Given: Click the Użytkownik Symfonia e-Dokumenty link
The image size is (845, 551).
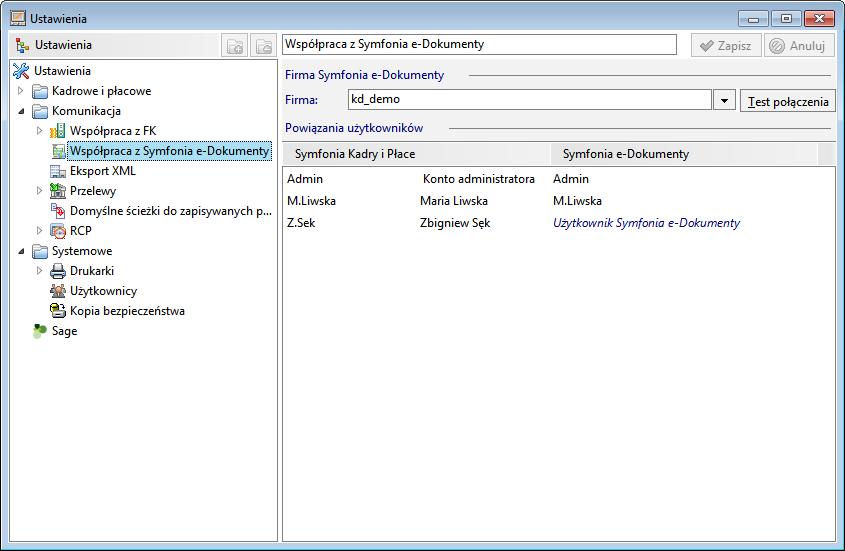Looking at the screenshot, I should 646,223.
